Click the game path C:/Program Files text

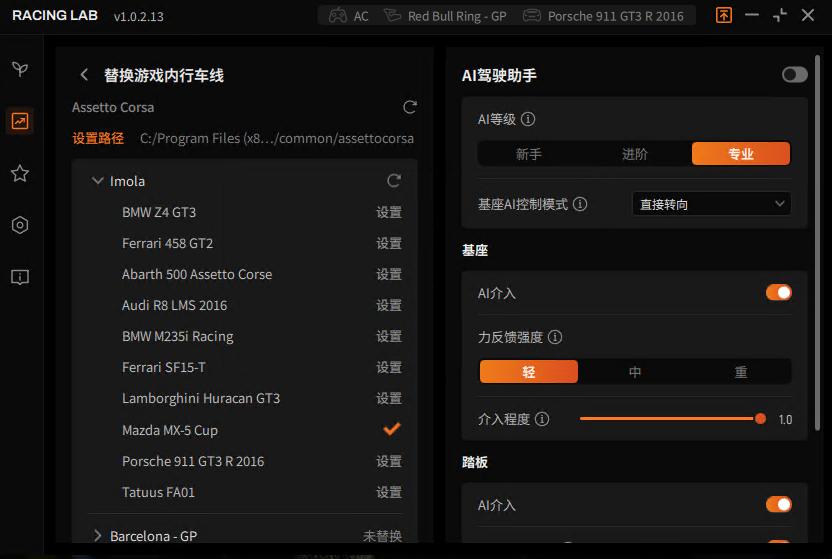click(276, 138)
